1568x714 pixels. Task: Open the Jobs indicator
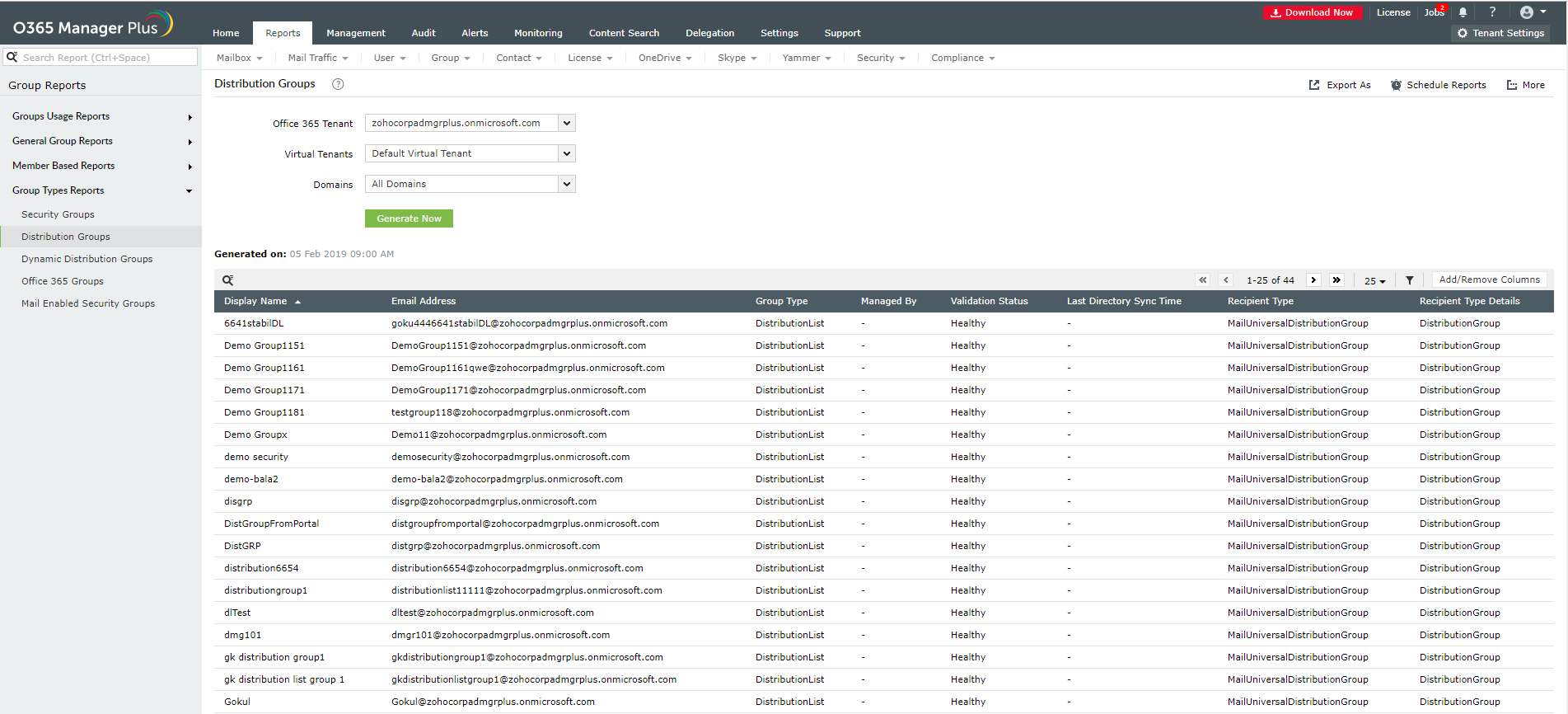pyautogui.click(x=1435, y=12)
